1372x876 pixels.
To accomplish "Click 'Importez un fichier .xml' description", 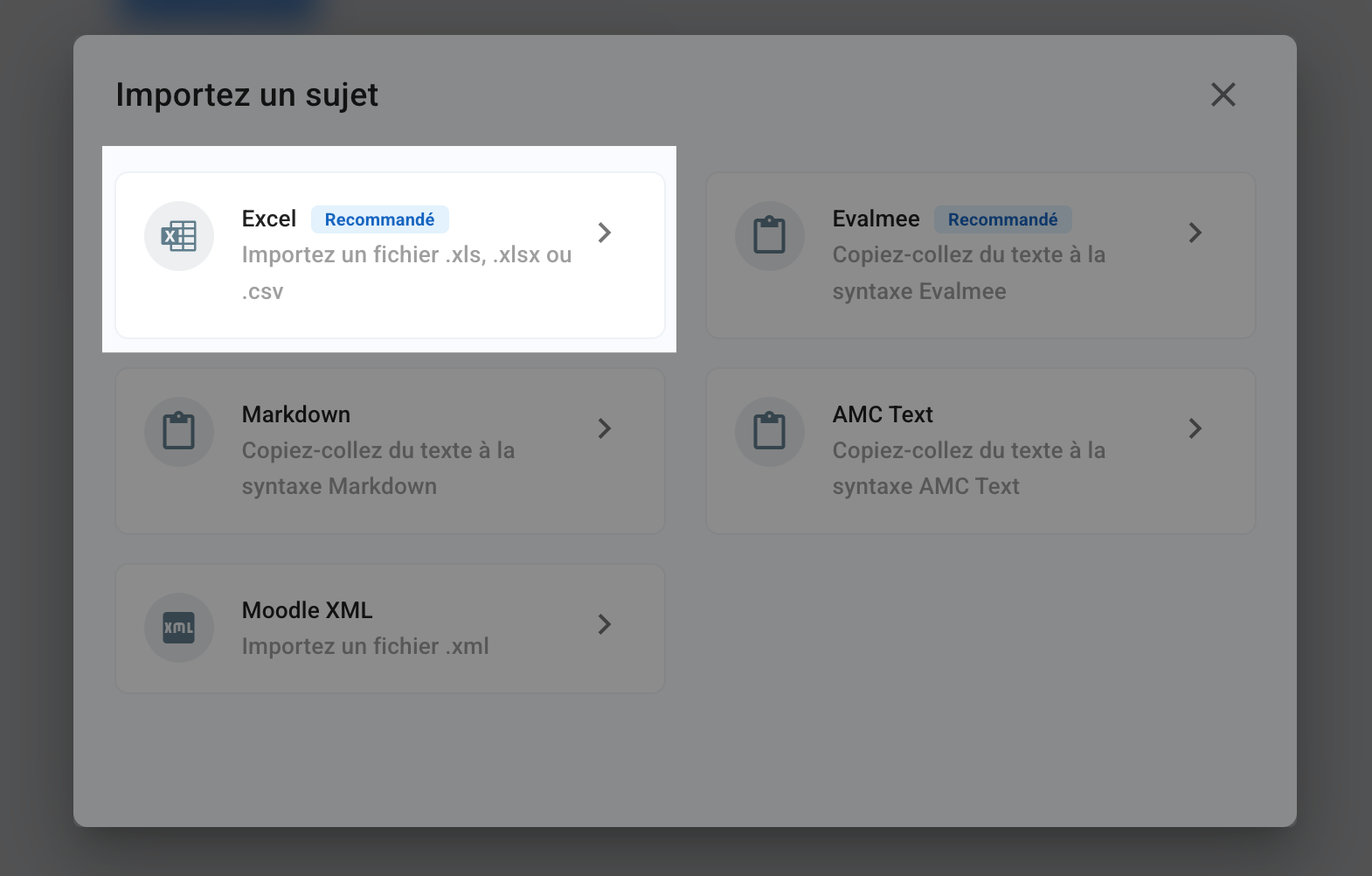I will pos(365,646).
